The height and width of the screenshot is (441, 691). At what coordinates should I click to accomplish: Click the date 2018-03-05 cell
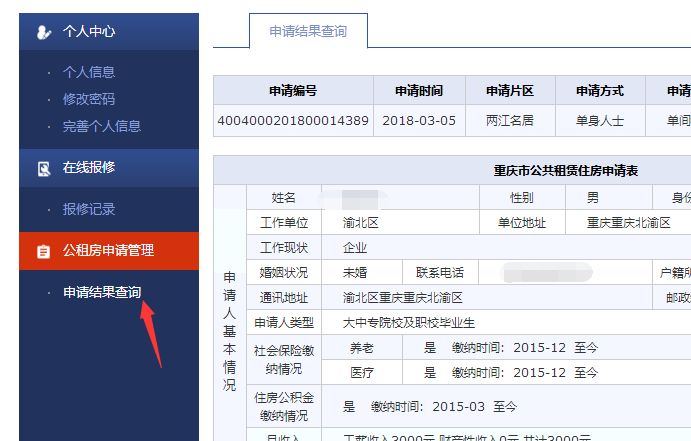point(419,121)
